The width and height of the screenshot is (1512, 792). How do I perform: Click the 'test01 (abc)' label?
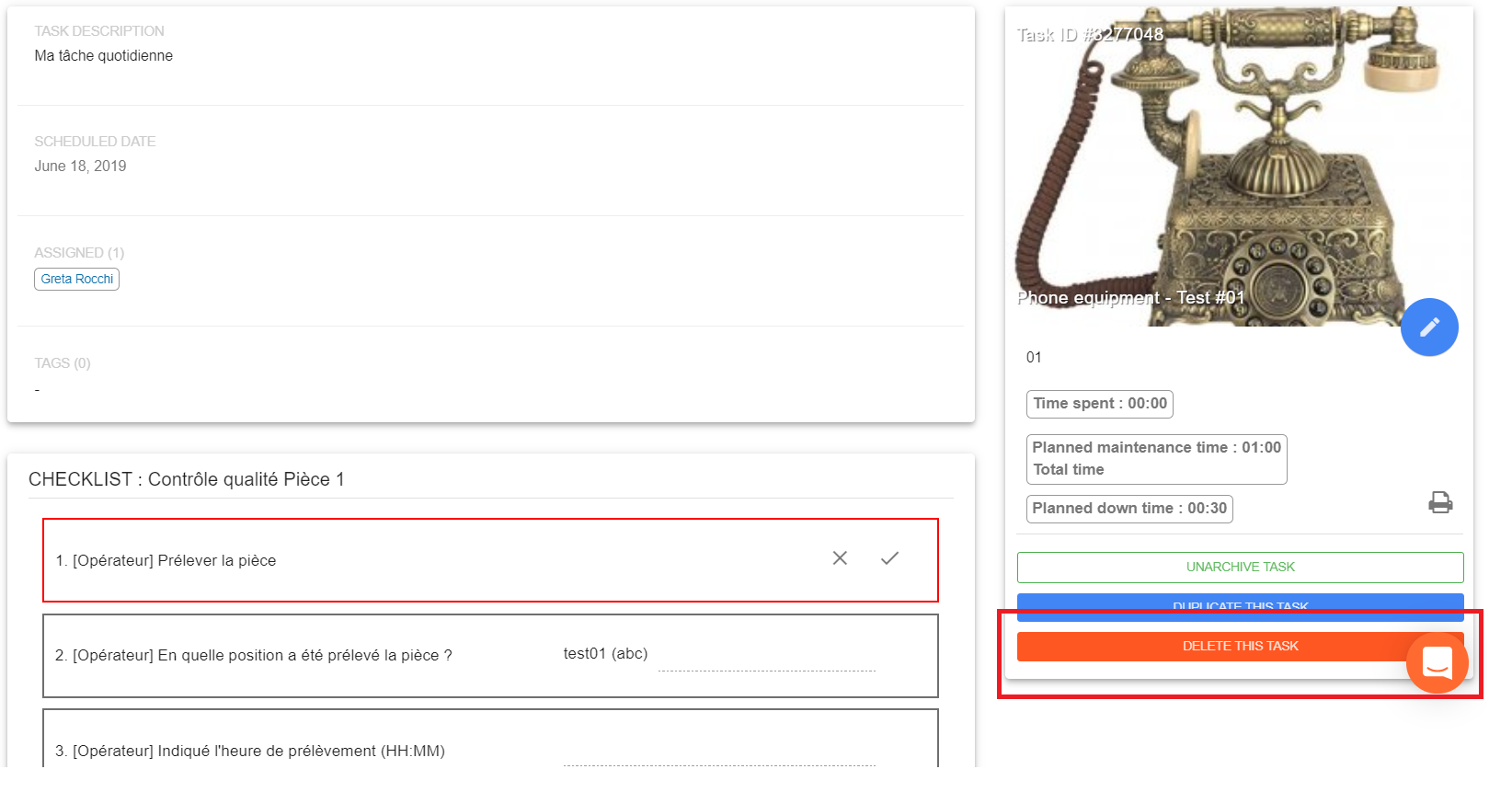pyautogui.click(x=605, y=654)
